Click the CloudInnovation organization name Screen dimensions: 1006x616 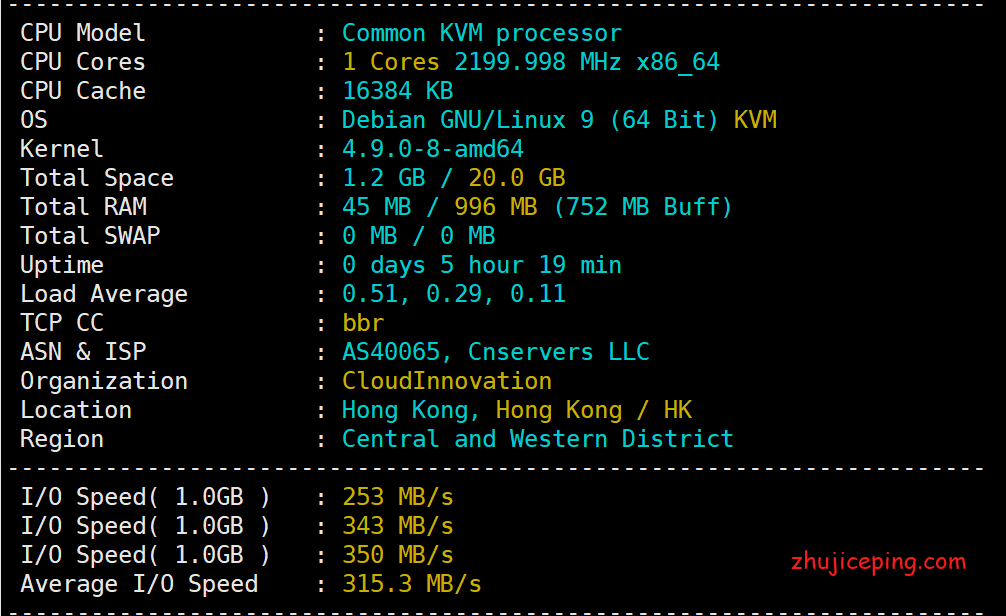click(x=446, y=381)
